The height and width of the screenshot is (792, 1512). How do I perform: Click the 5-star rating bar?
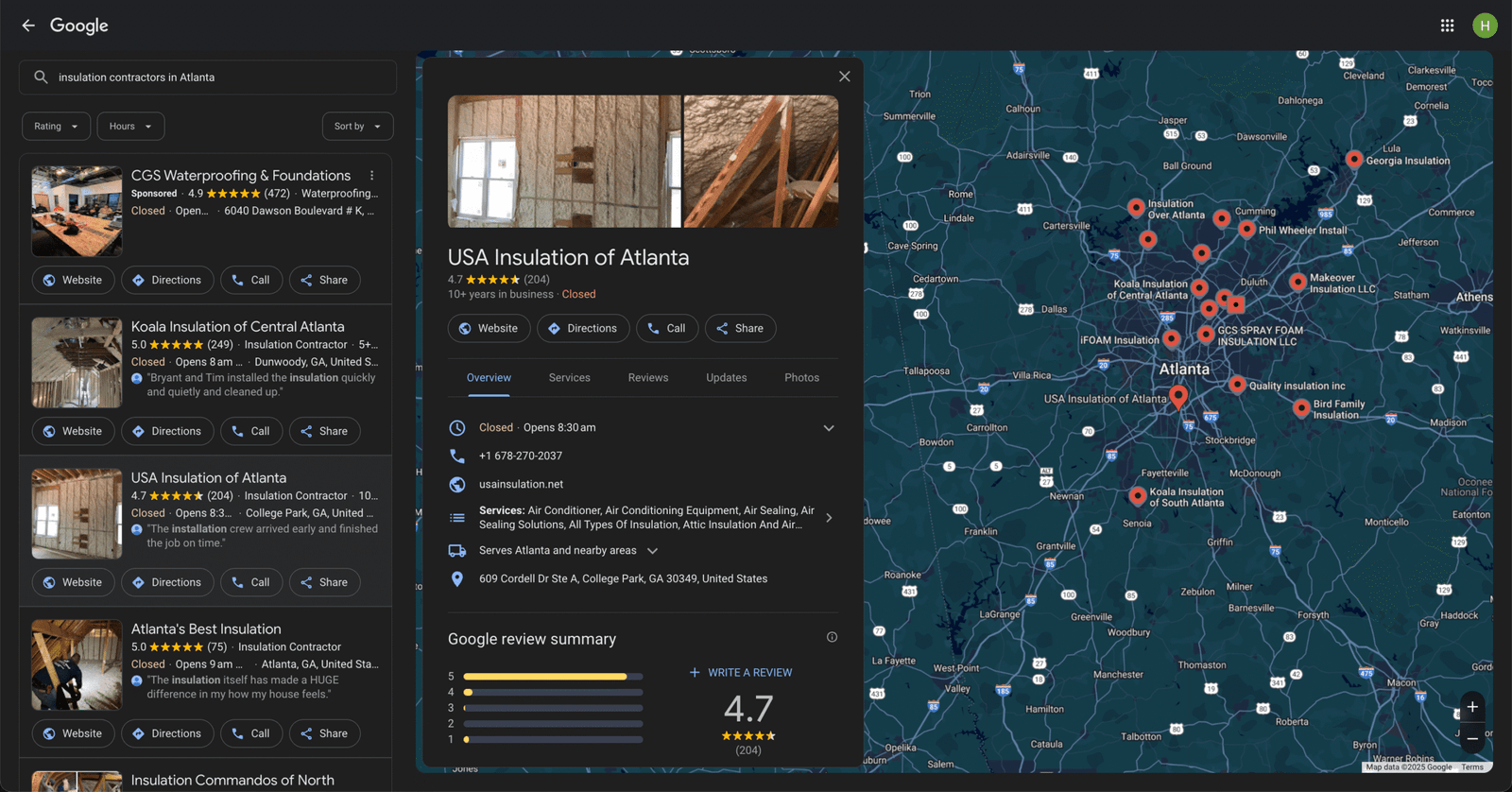point(553,677)
